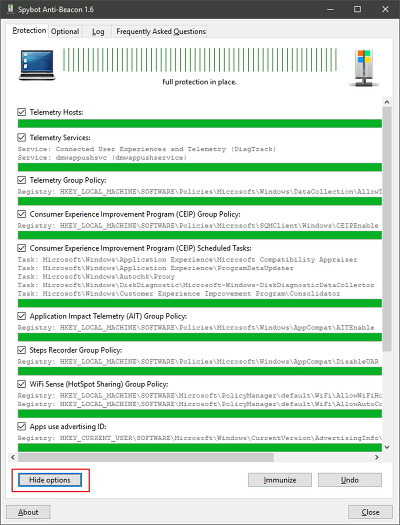Viewport: 400px width, 525px height.
Task: Click the vertical scrollbar thumb
Action: [387, 229]
